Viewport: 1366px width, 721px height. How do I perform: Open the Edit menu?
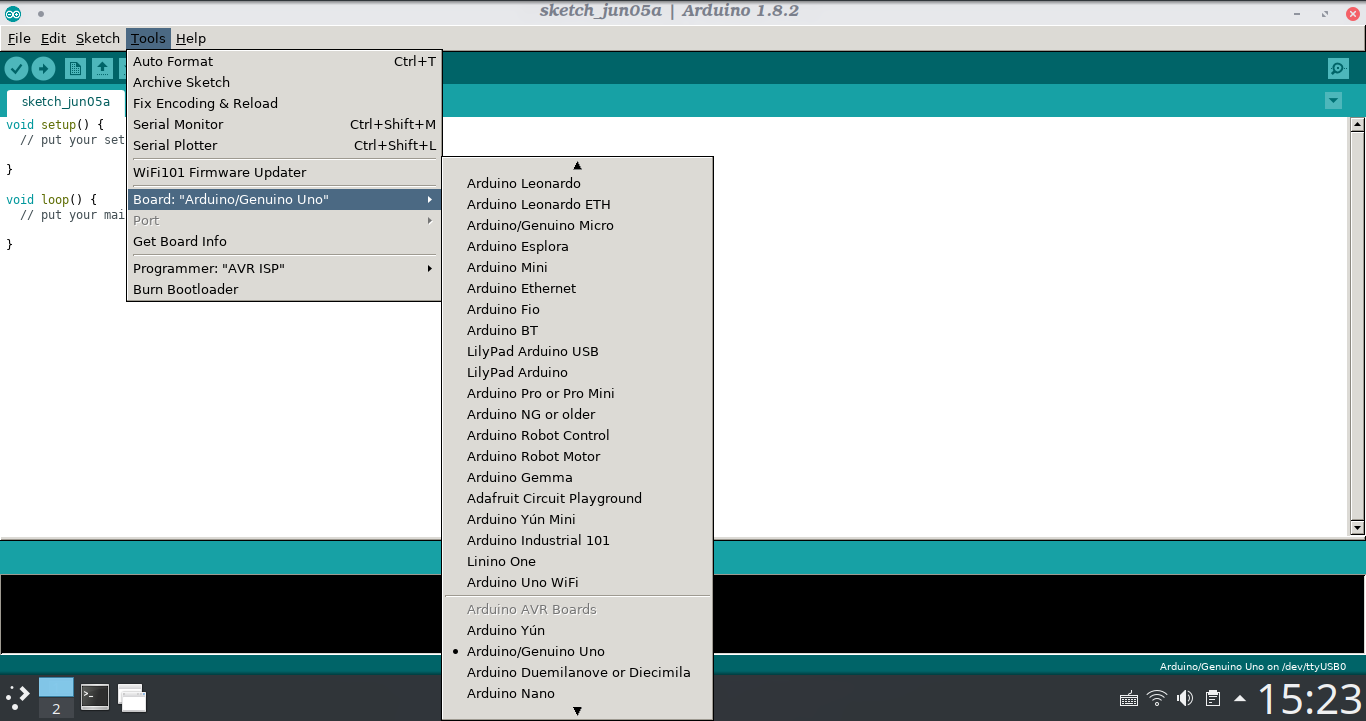(53, 38)
